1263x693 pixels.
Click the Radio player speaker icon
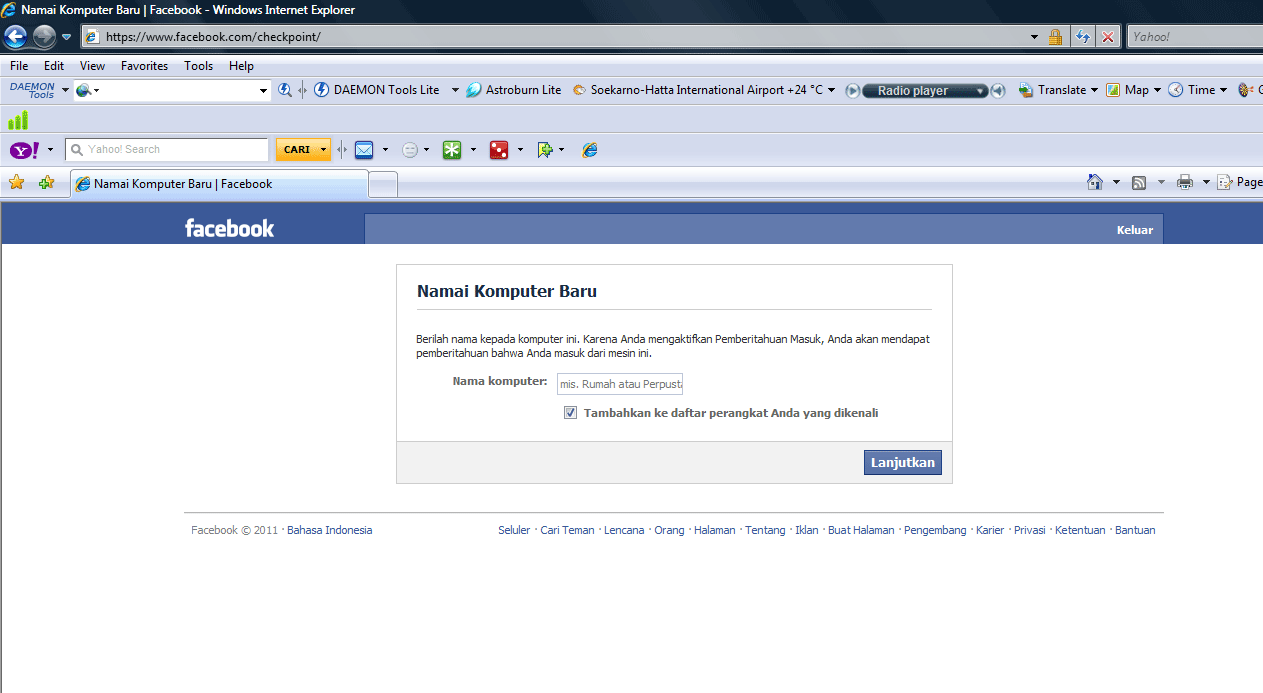pos(998,91)
